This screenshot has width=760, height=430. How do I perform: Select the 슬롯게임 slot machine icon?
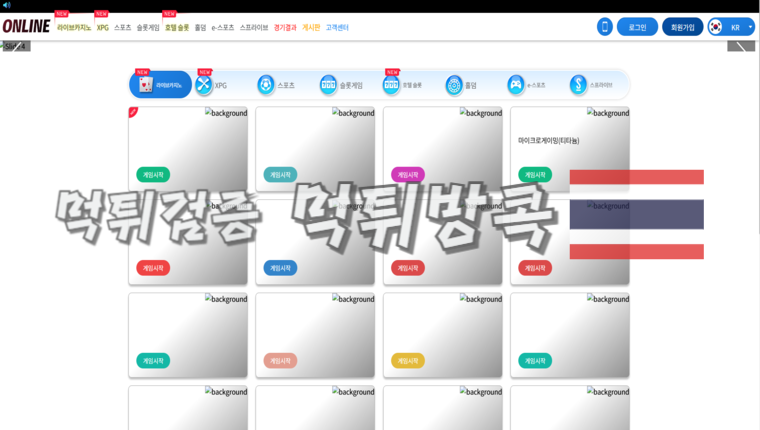coord(329,85)
